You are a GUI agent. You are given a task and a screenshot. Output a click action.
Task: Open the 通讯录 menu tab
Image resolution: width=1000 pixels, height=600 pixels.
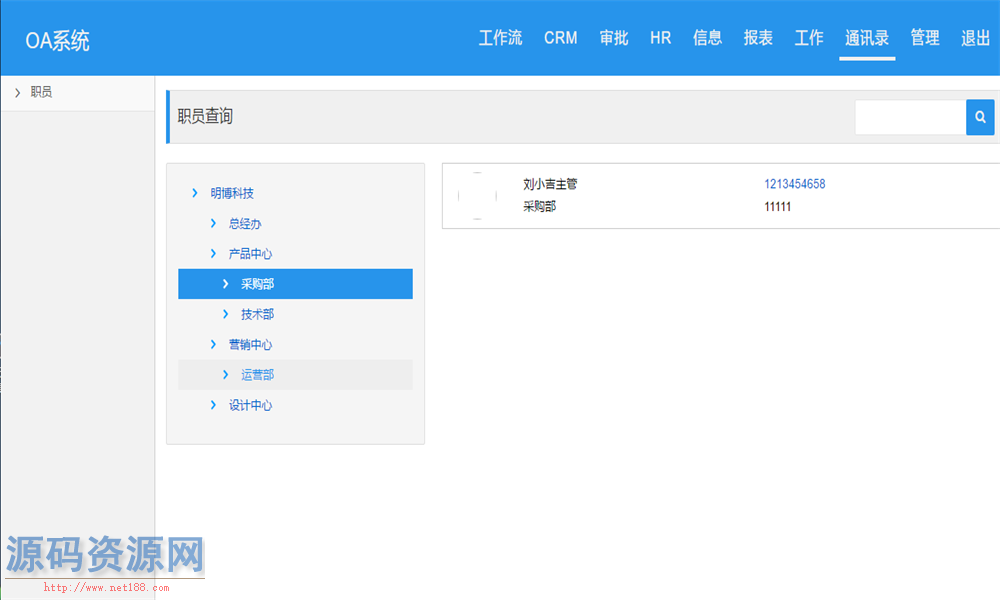866,37
